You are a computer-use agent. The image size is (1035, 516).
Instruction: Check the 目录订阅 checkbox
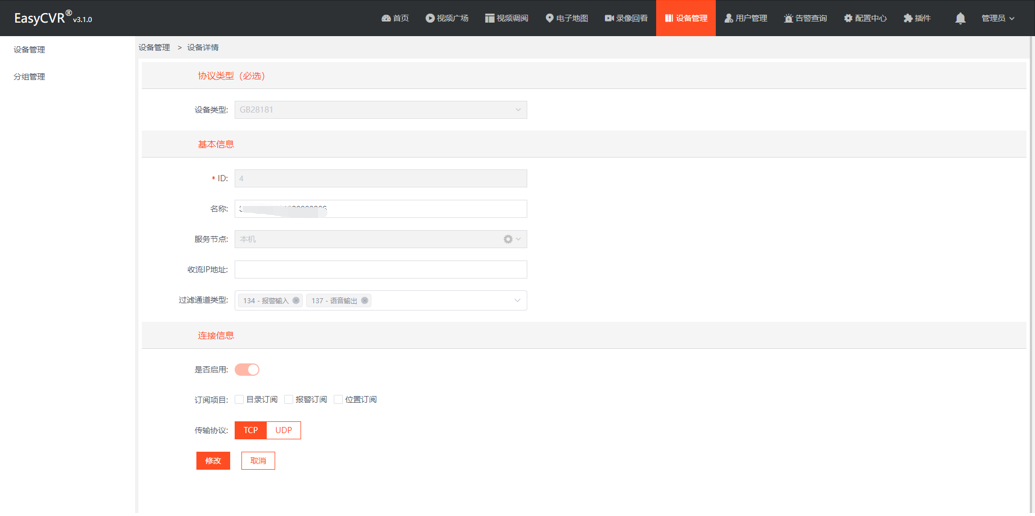click(239, 399)
